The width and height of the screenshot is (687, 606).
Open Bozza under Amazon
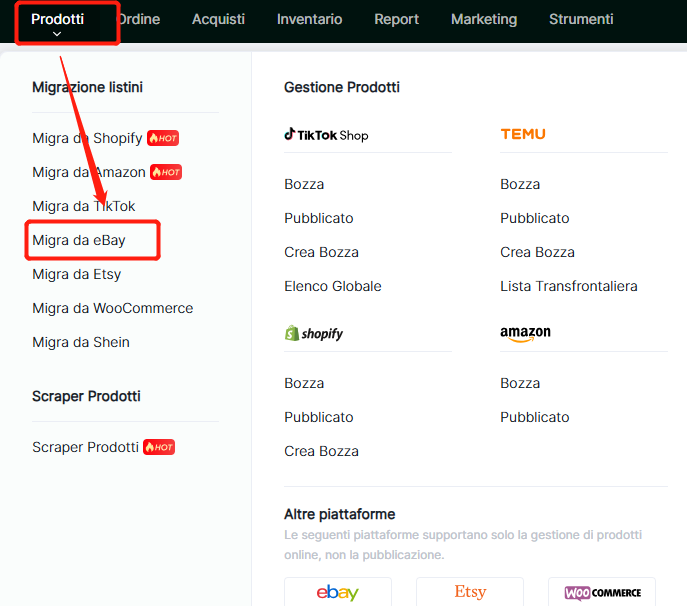520,383
